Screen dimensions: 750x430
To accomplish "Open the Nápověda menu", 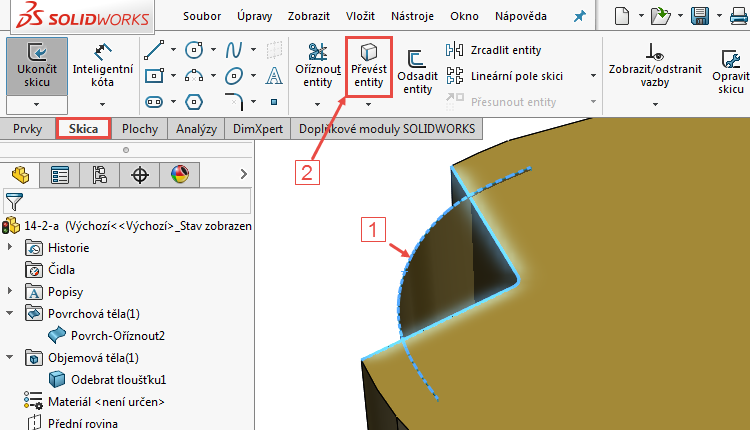I will point(521,16).
